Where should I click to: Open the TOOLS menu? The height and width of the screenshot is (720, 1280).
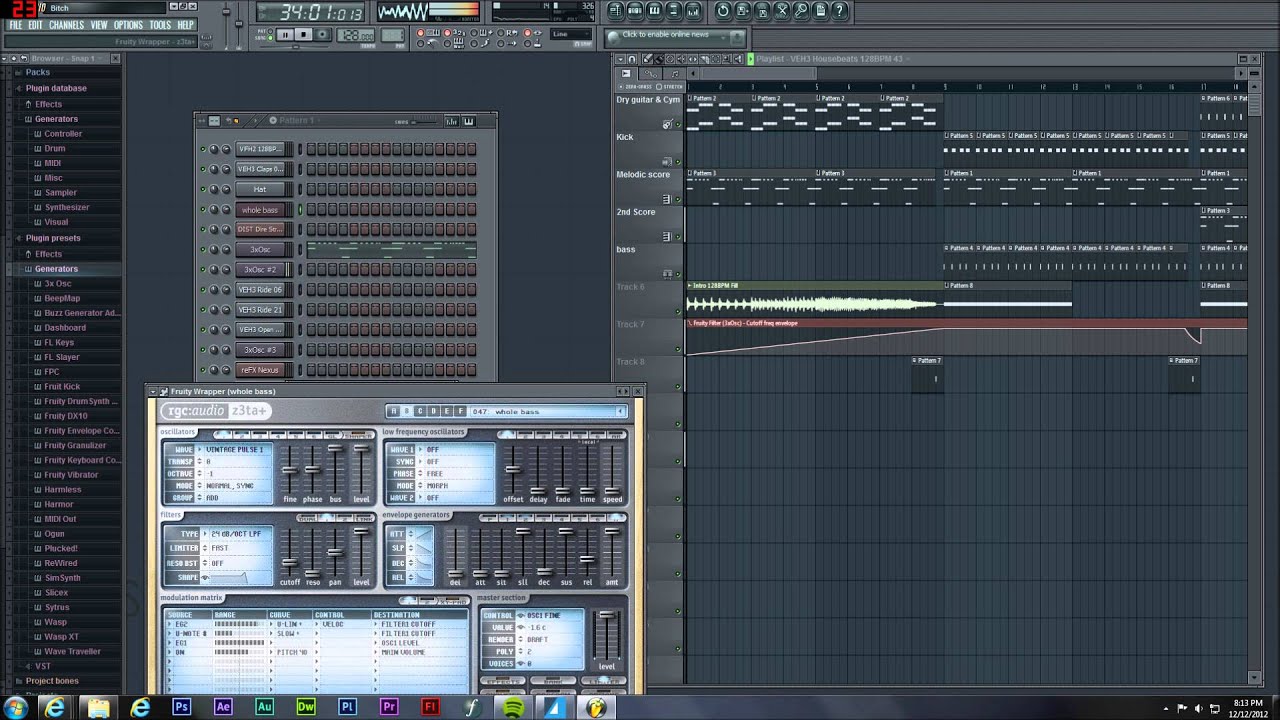coord(160,25)
